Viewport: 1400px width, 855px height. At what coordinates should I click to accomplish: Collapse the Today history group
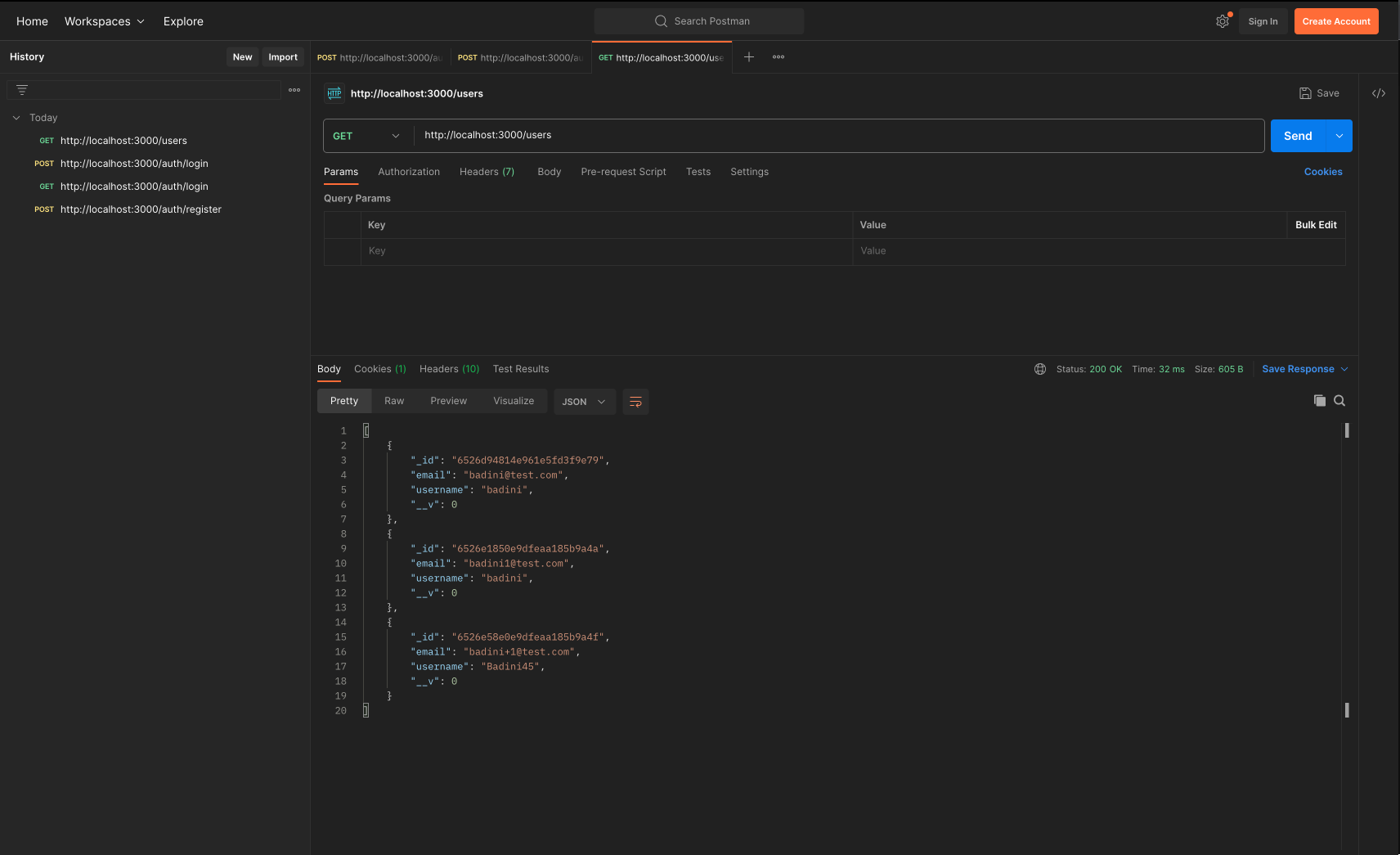pos(16,118)
